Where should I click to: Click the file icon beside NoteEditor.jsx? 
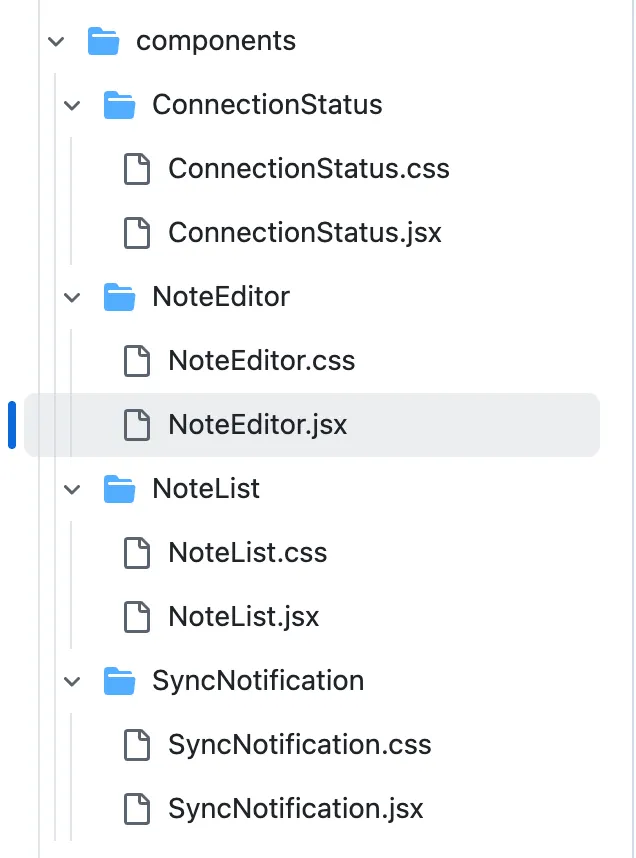(x=137, y=425)
